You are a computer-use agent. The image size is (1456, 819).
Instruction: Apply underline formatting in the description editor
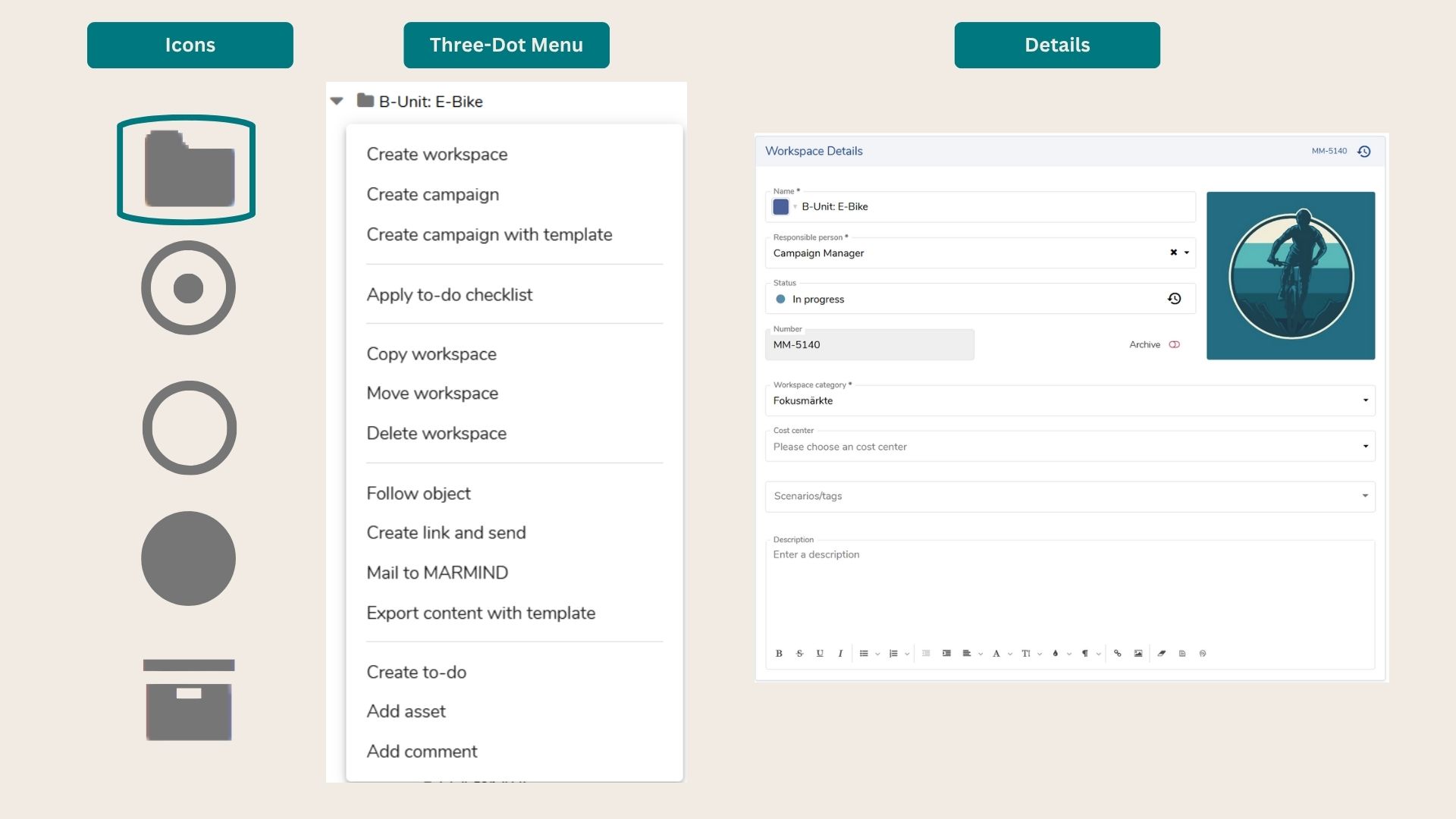820,654
